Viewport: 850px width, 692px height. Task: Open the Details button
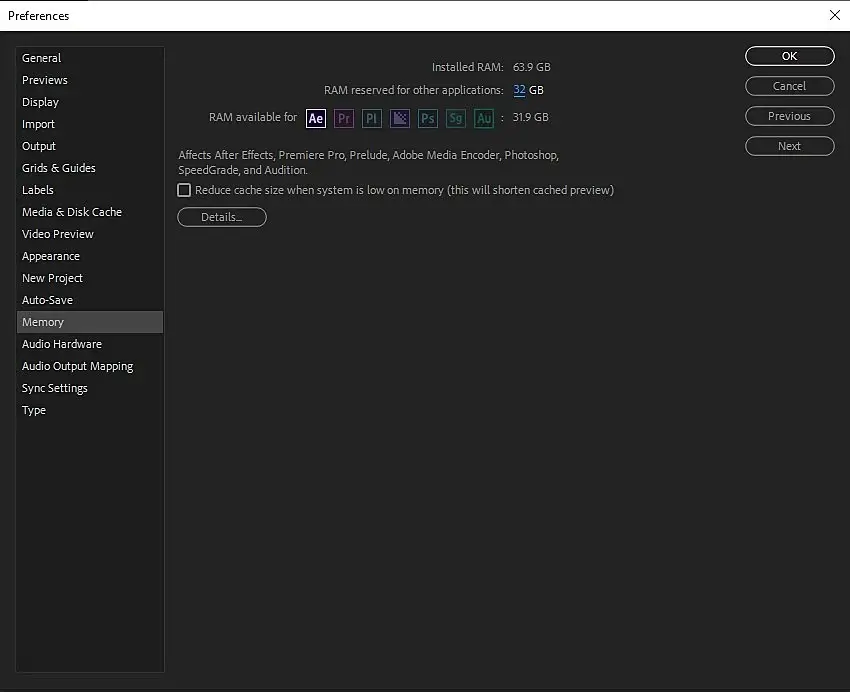click(222, 217)
